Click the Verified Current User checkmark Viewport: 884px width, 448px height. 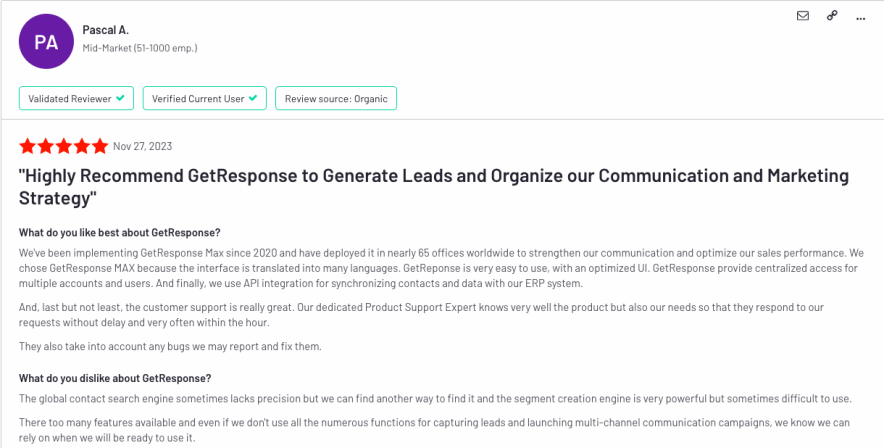[x=252, y=98]
